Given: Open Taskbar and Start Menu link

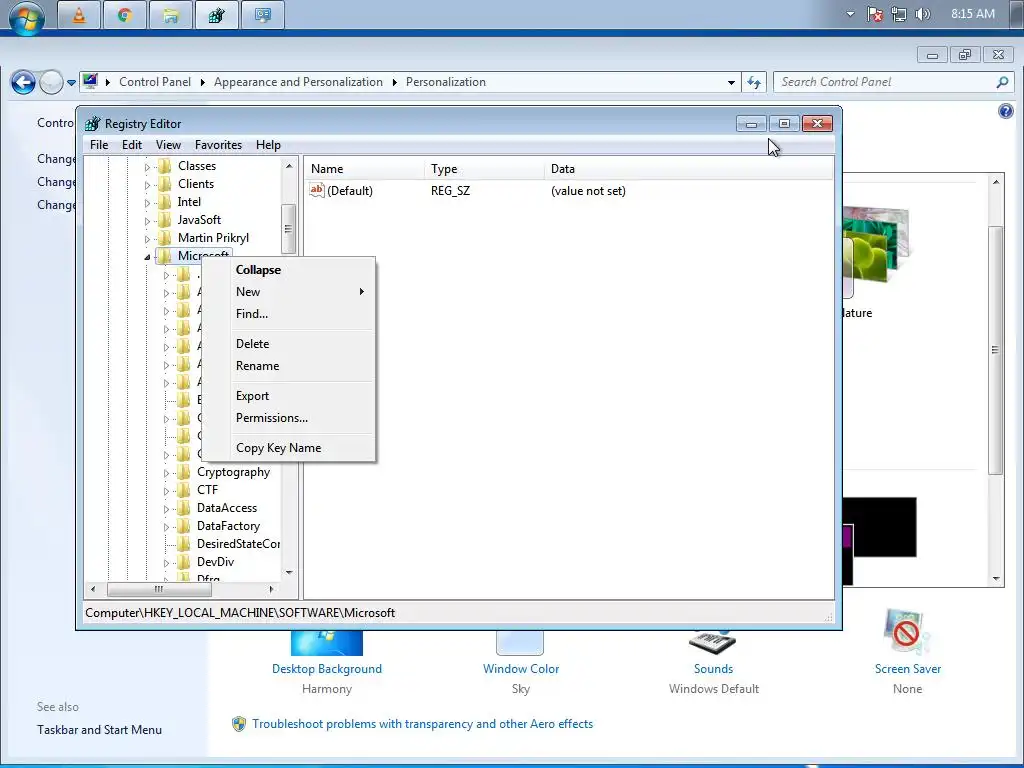Looking at the screenshot, I should [x=99, y=730].
